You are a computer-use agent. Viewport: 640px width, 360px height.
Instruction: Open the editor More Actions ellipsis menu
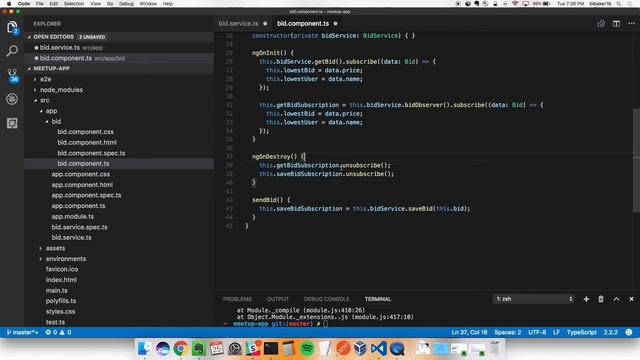click(631, 24)
